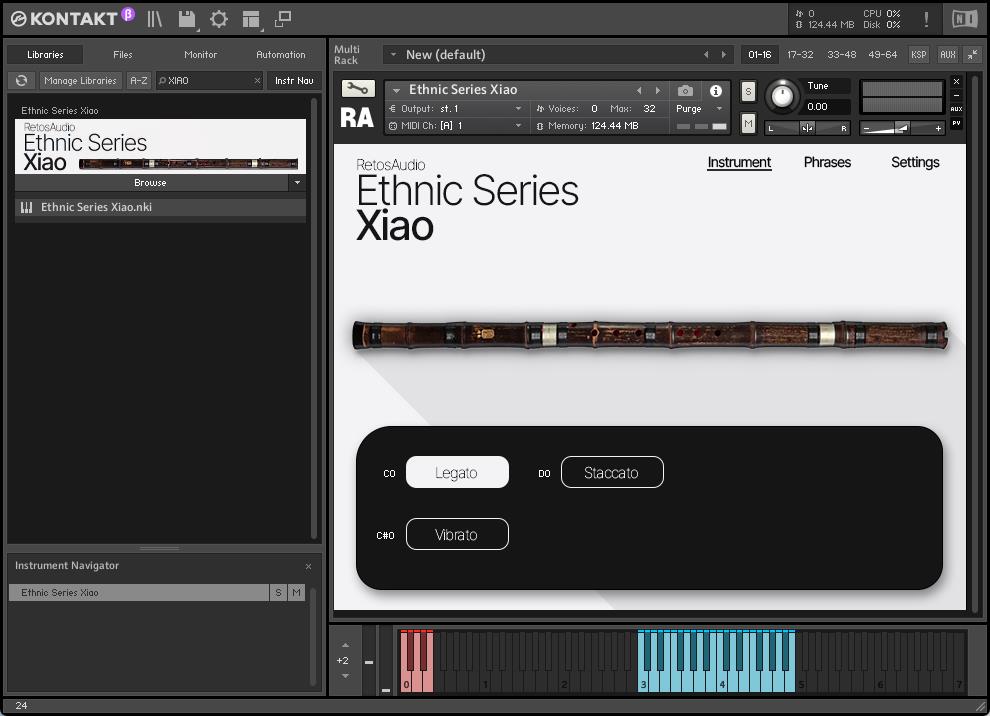Viewport: 990px width, 716px height.
Task: Close the Instrument Navigator panel
Action: tap(308, 566)
